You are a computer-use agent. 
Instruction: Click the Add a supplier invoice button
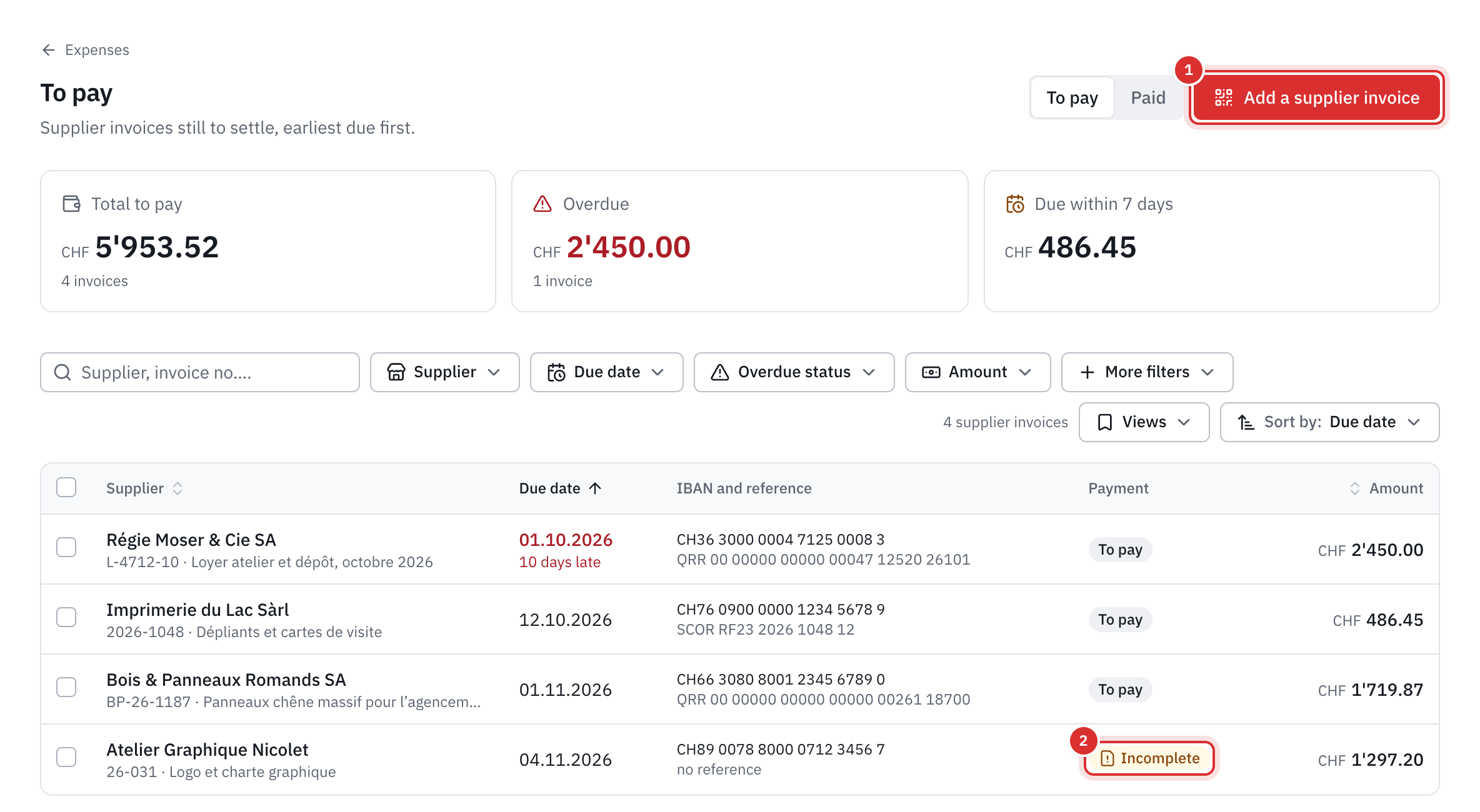[1317, 98]
